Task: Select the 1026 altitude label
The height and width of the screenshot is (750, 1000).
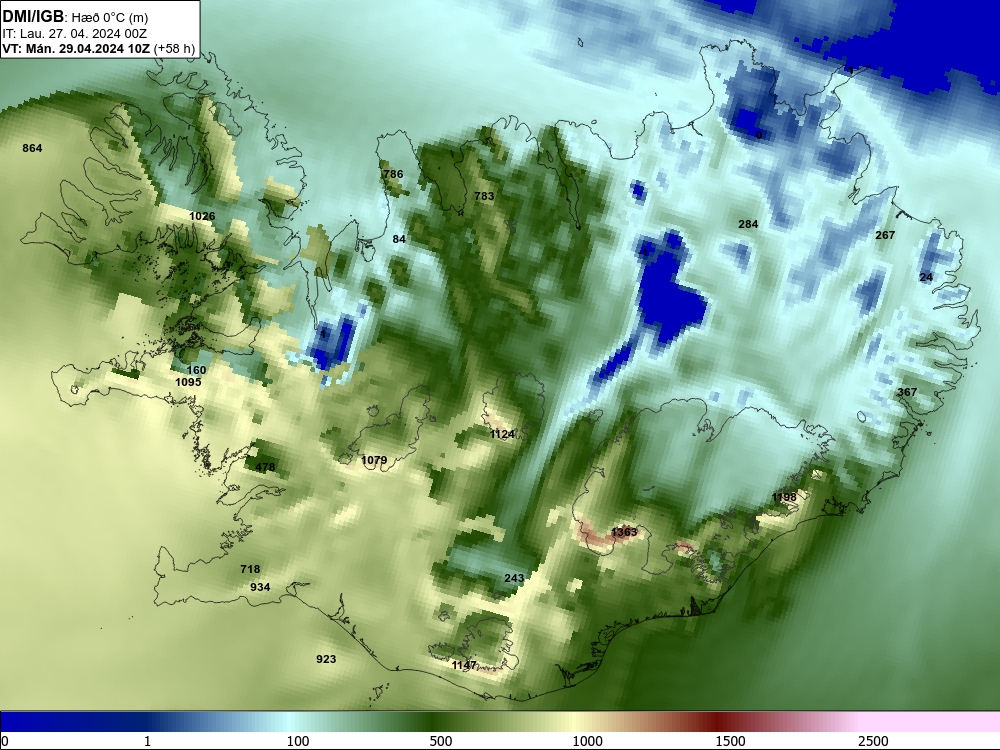Action: pyautogui.click(x=202, y=216)
